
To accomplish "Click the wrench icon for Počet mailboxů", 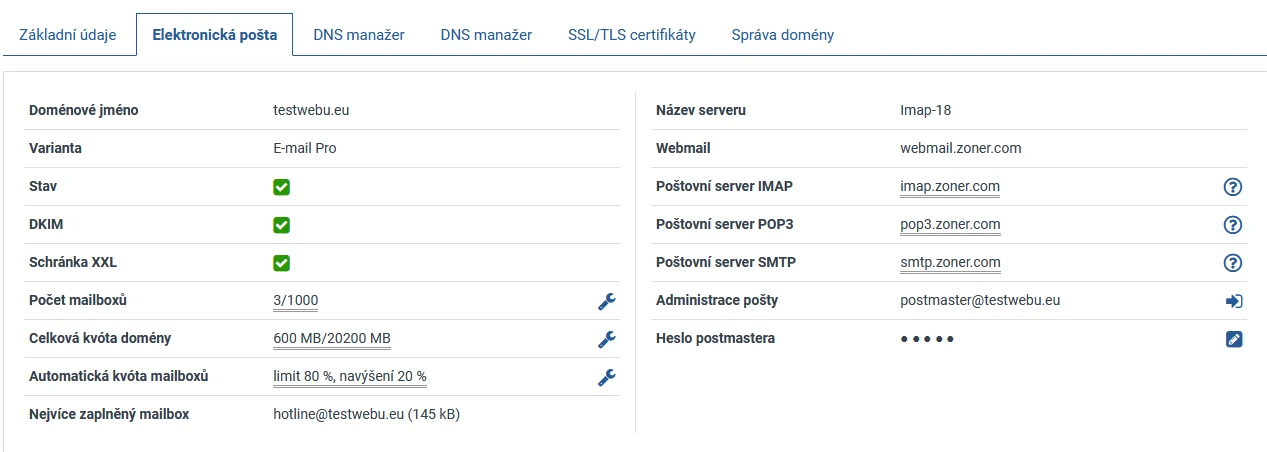I will point(606,301).
